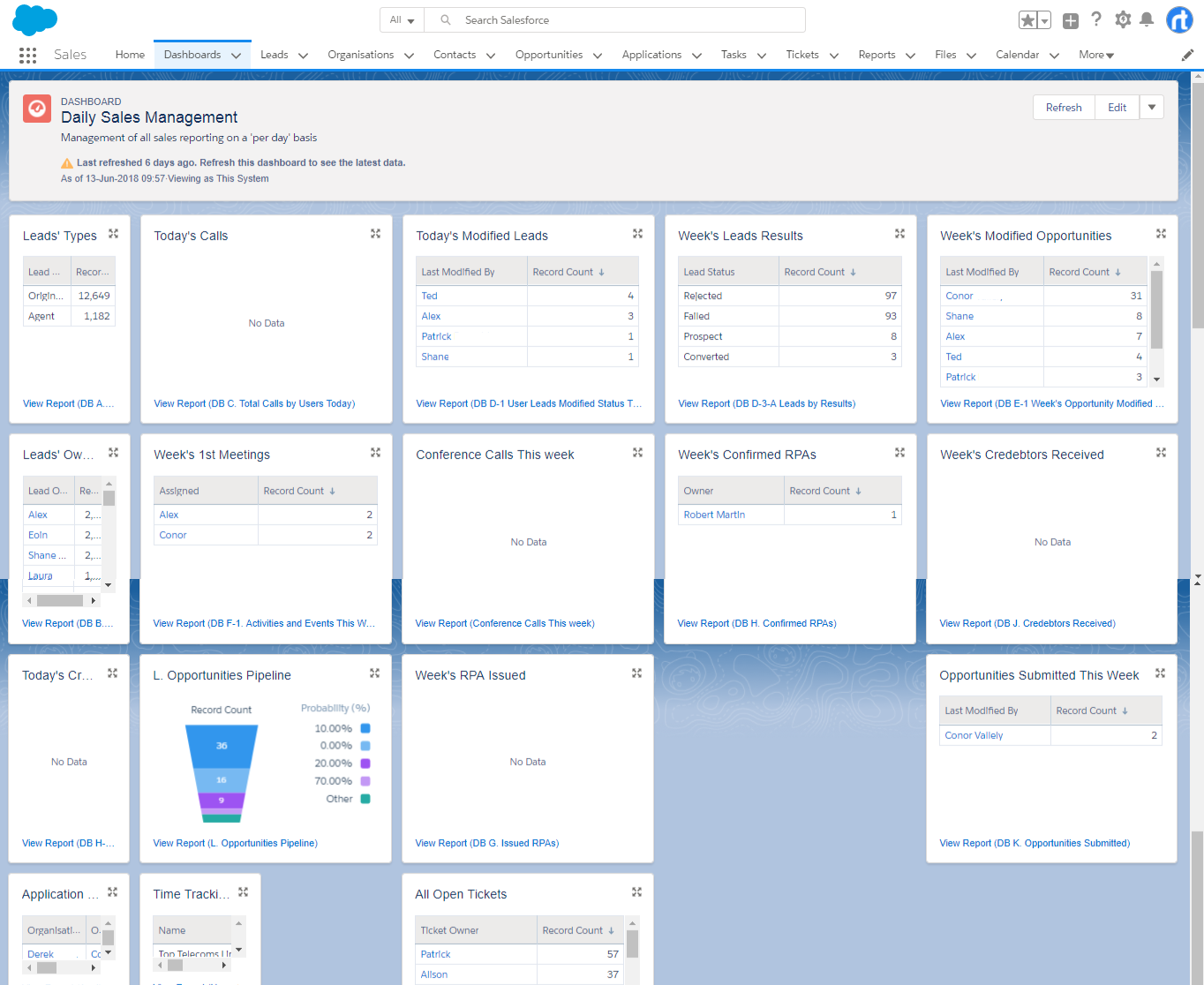Click the Week's Modified Opportunities vertical scrollbar
This screenshot has width=1204, height=985.
1156,310
